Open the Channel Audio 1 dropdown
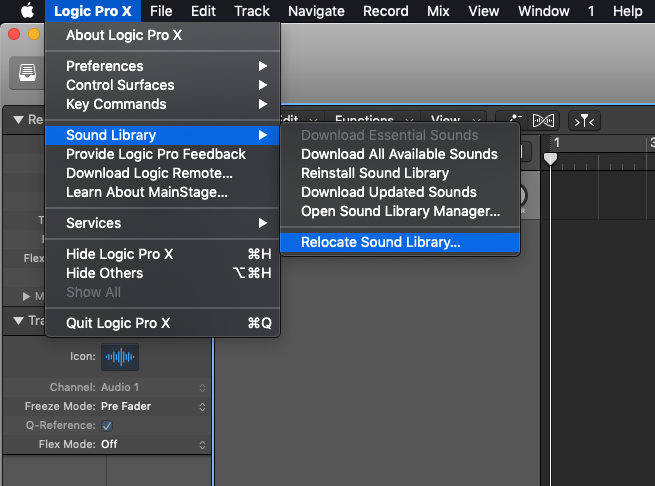 153,387
